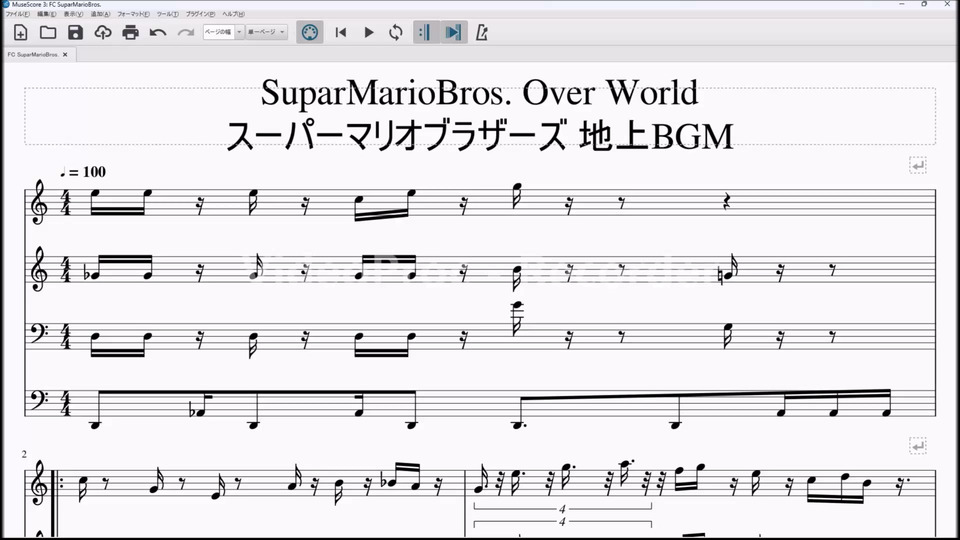Undo the last action
960x540 pixels.
click(158, 32)
